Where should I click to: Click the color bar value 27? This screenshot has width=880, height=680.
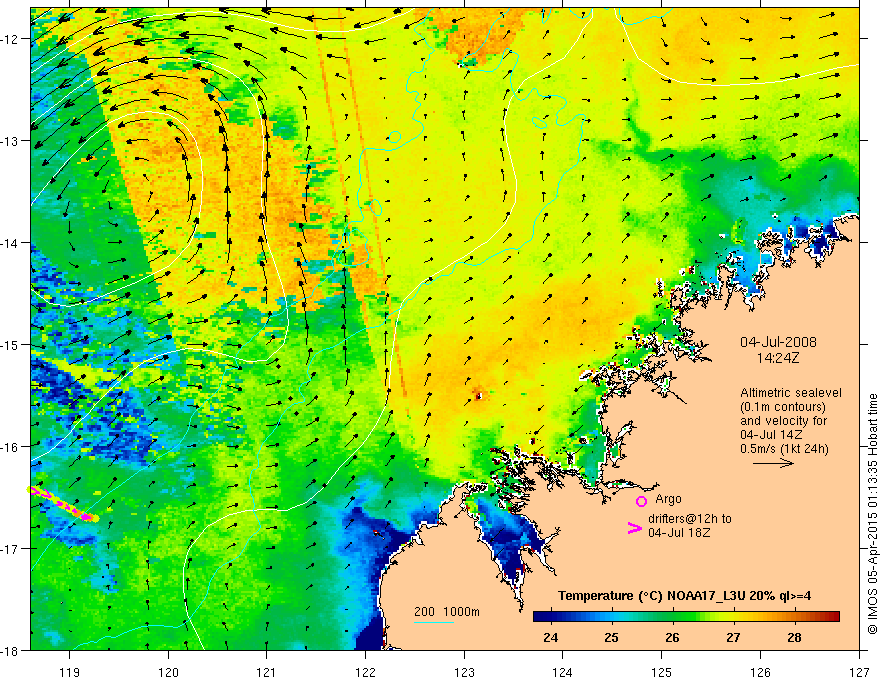733,637
